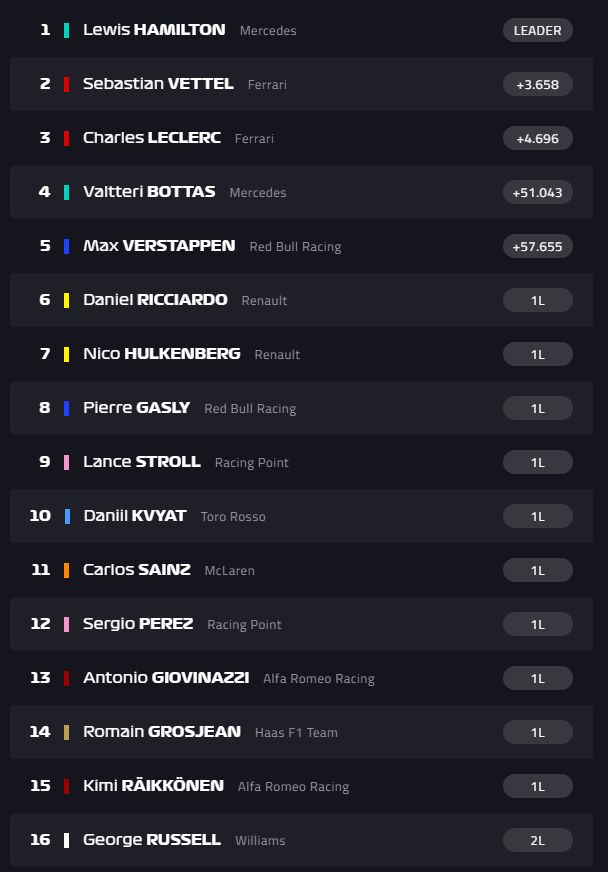This screenshot has height=872, width=608.
Task: Click George Russell's 2L badge
Action: pos(537,840)
